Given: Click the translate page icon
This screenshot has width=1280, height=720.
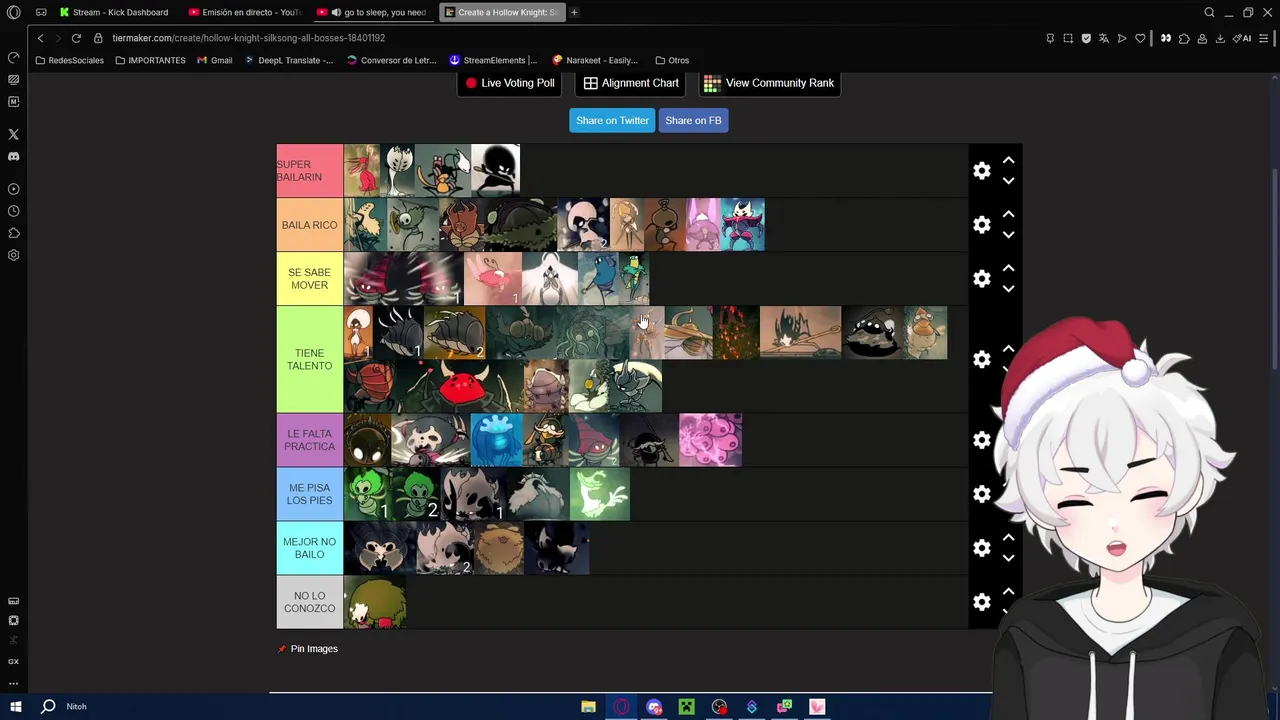Looking at the screenshot, I should [x=1104, y=38].
